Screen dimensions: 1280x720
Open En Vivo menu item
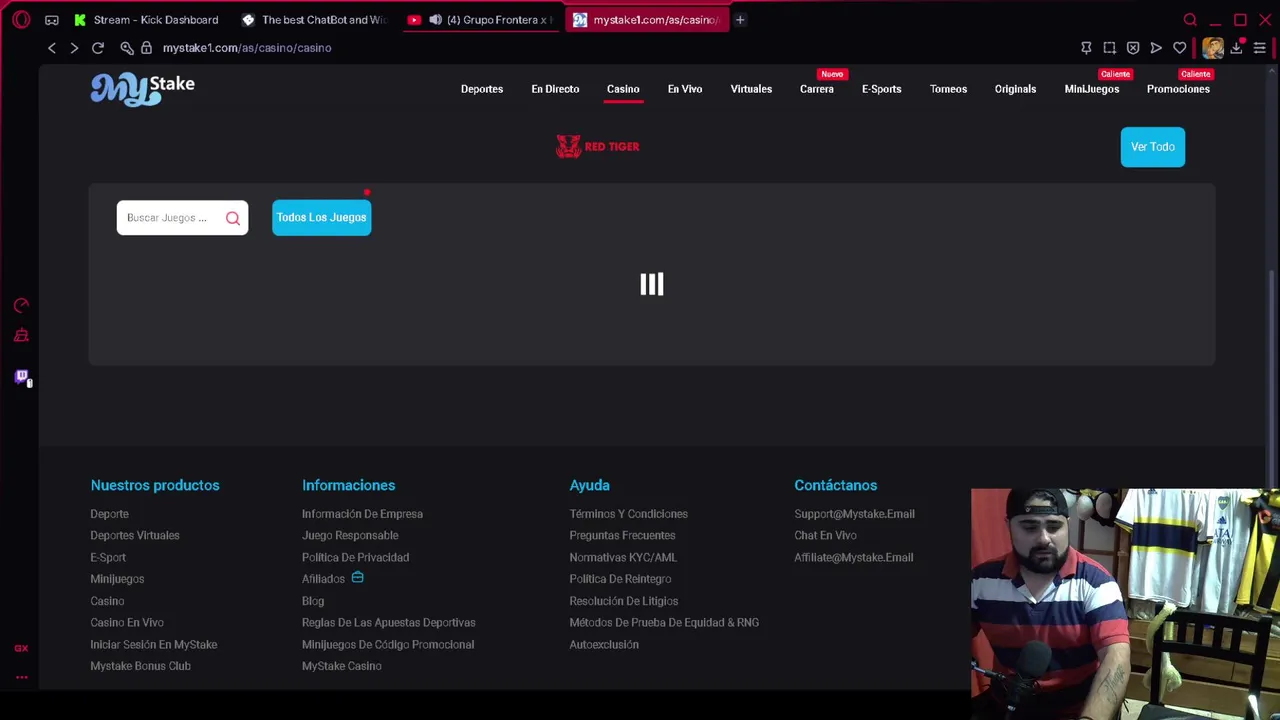[x=685, y=89]
